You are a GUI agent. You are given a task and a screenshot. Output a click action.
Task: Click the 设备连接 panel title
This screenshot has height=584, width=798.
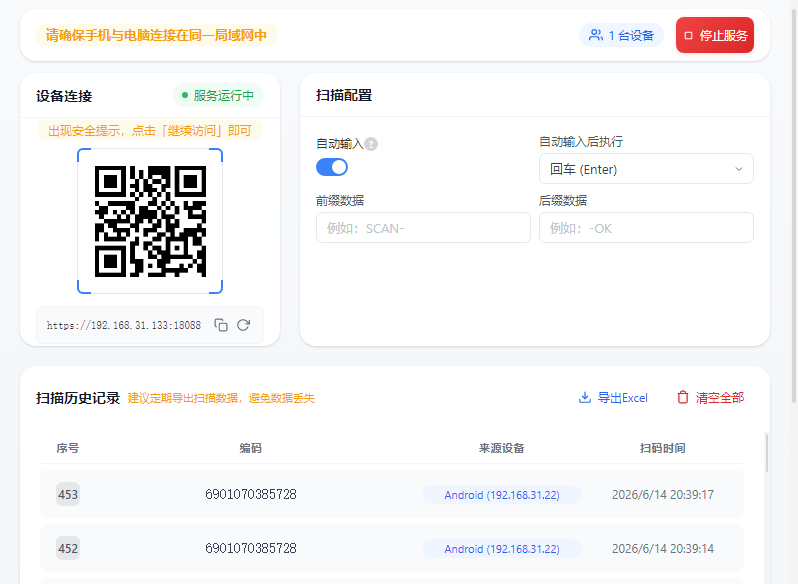[64, 96]
